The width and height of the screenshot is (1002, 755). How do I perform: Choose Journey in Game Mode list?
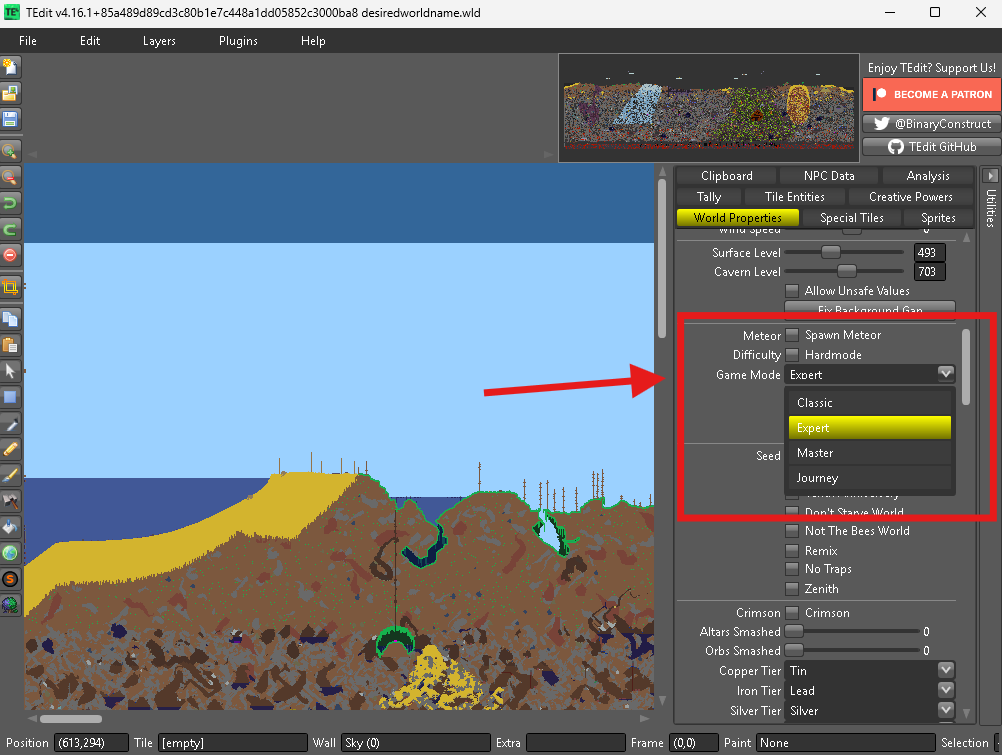coord(870,478)
